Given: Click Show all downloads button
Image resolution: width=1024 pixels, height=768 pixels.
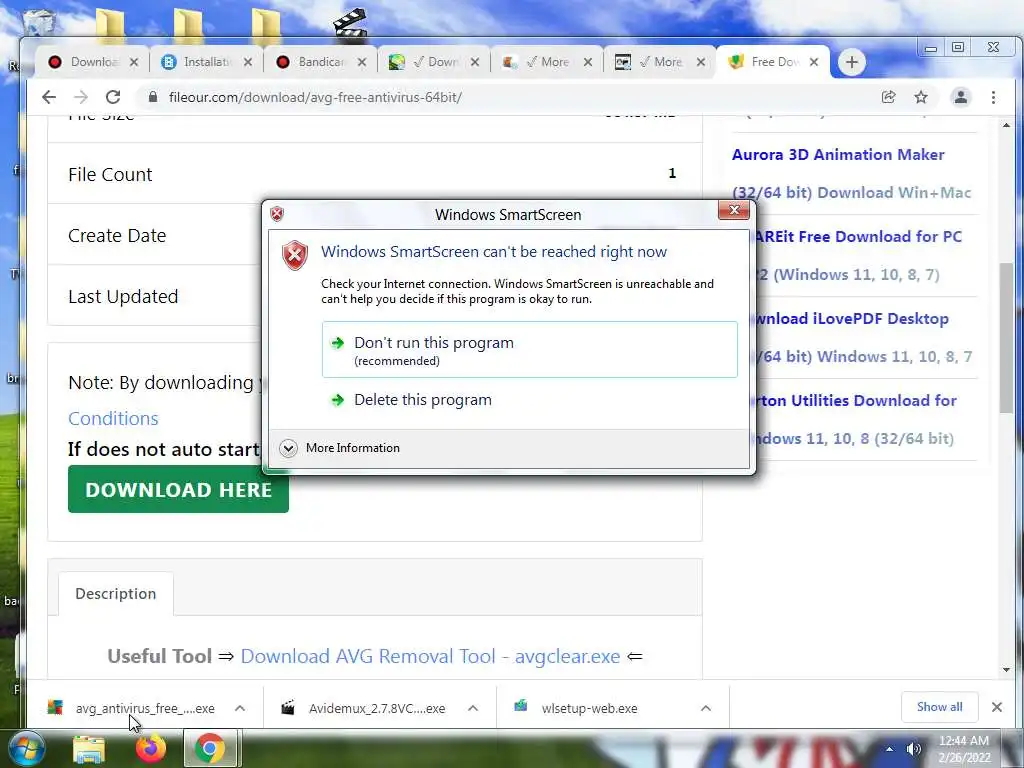Looking at the screenshot, I should click(939, 707).
